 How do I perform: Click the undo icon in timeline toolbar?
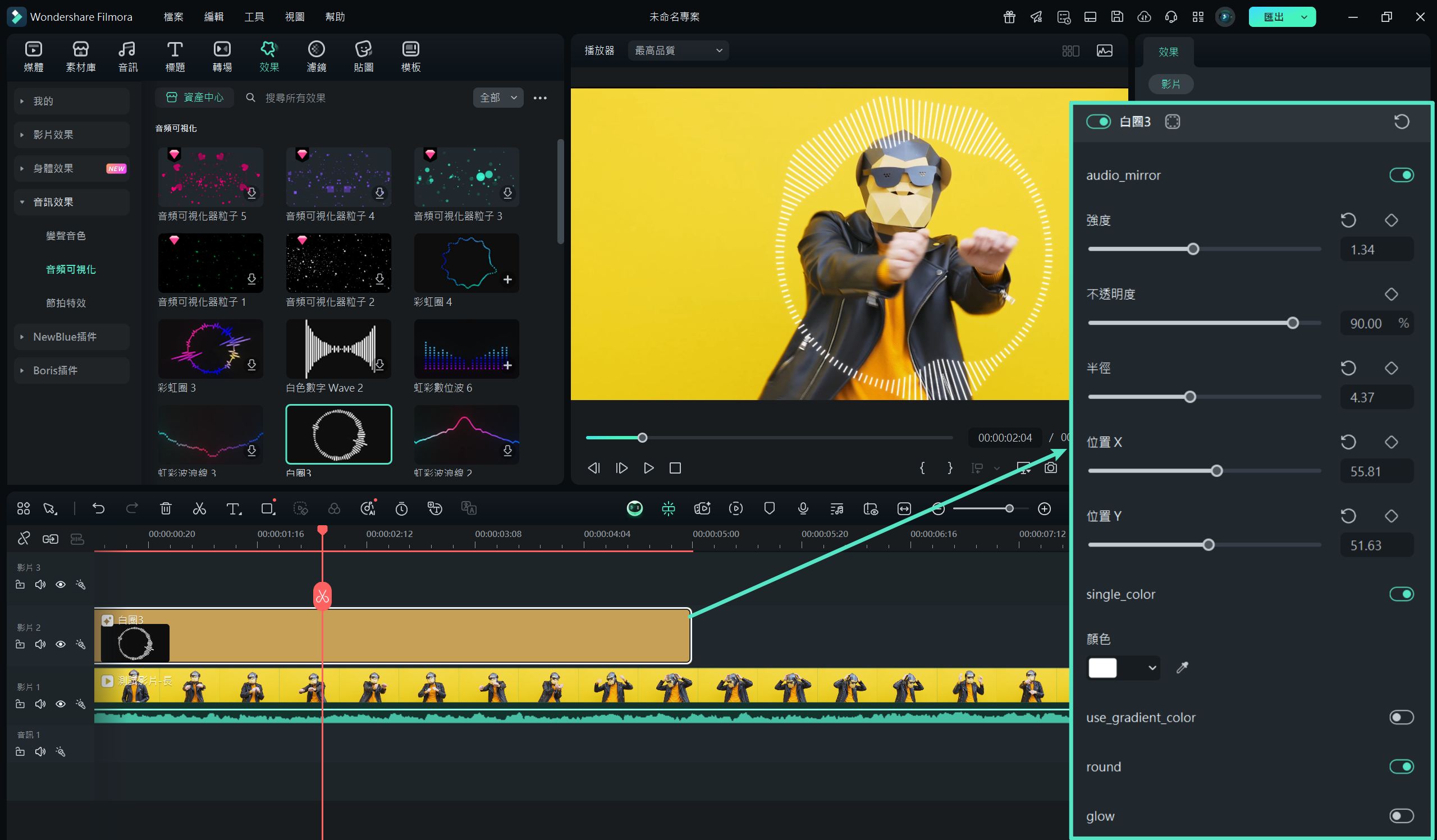coord(99,508)
